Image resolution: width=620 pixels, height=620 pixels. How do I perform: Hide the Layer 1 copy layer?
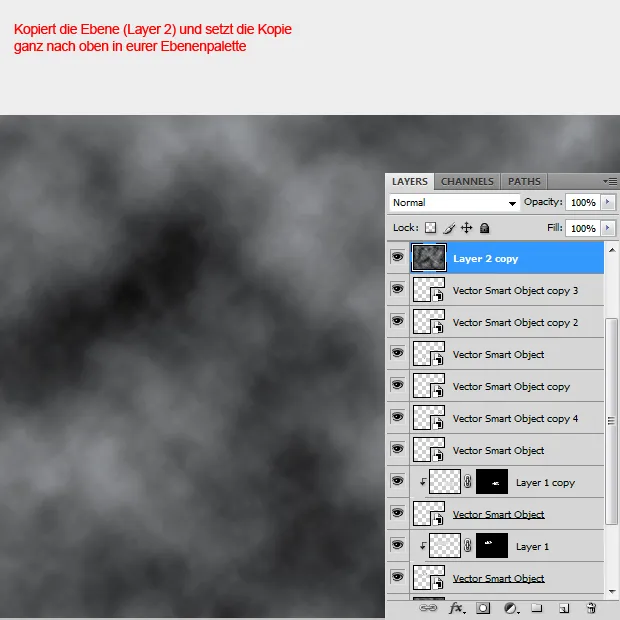(x=397, y=482)
